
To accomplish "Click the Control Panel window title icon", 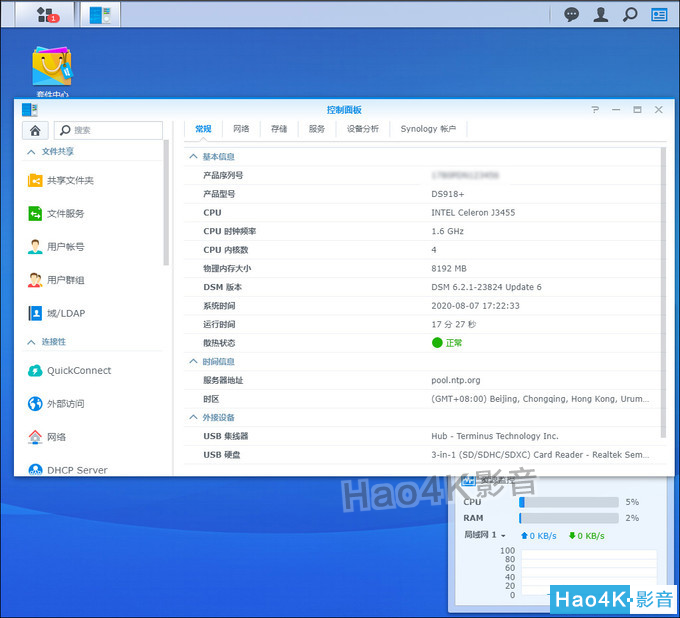I will click(x=29, y=110).
